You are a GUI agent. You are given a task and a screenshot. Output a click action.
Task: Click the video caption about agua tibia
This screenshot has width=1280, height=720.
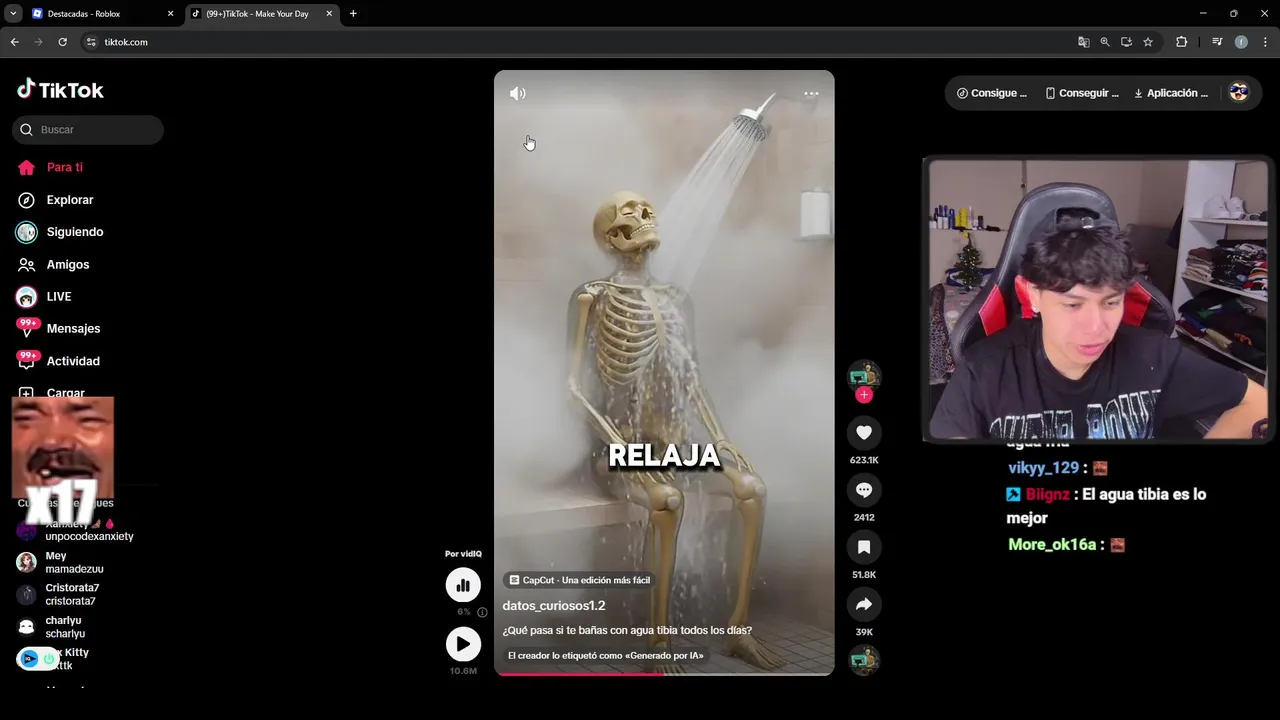pyautogui.click(x=627, y=631)
